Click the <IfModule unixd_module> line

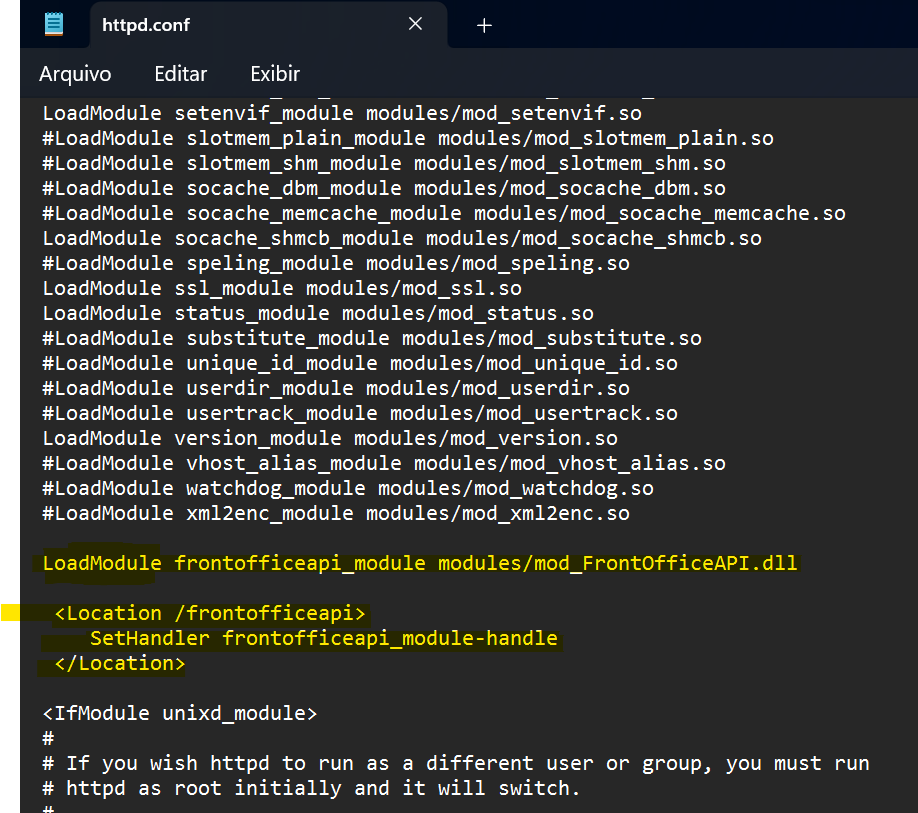pyautogui.click(x=180, y=713)
